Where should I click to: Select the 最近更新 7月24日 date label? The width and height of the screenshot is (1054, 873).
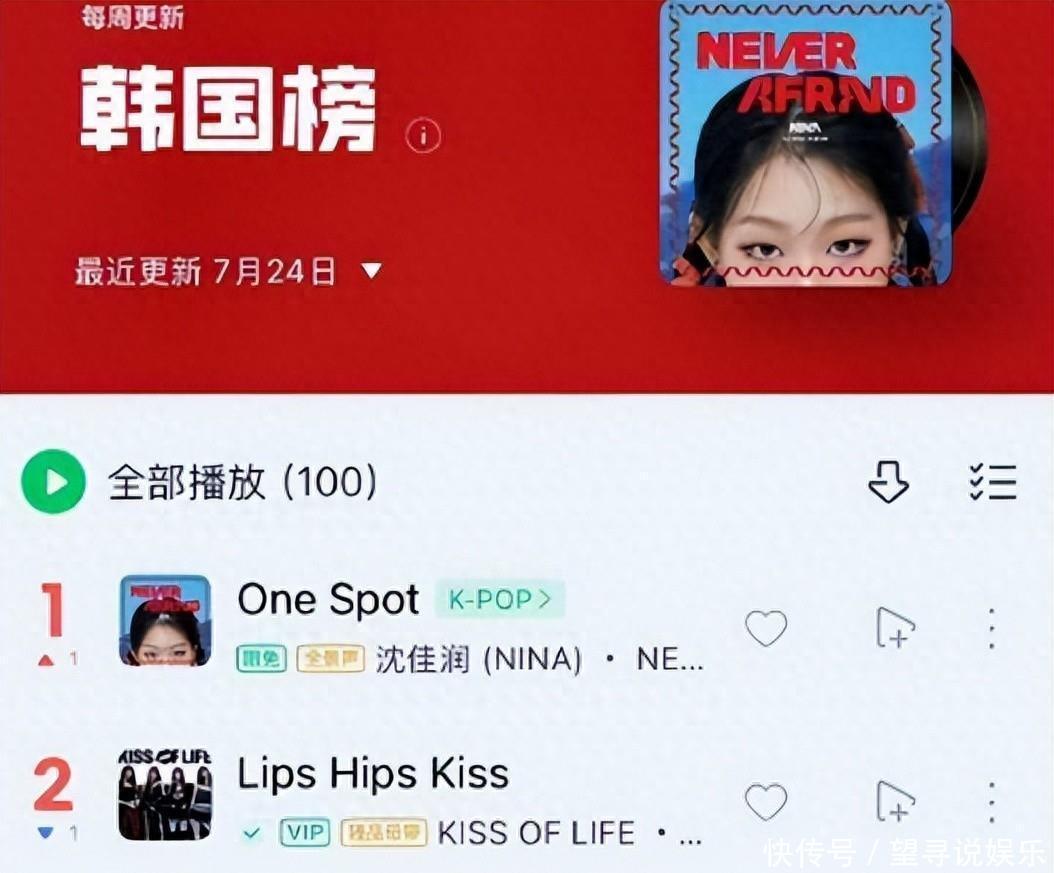[x=205, y=272]
